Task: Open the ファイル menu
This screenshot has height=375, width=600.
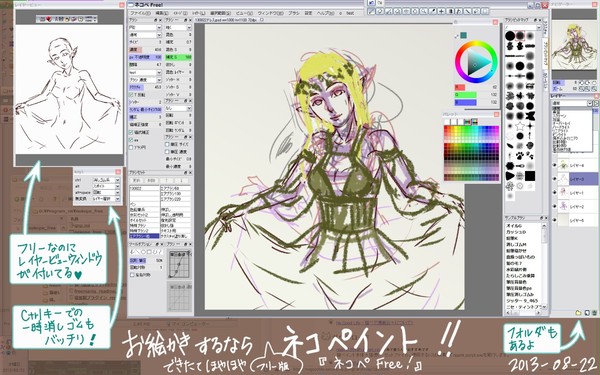Action: point(140,13)
